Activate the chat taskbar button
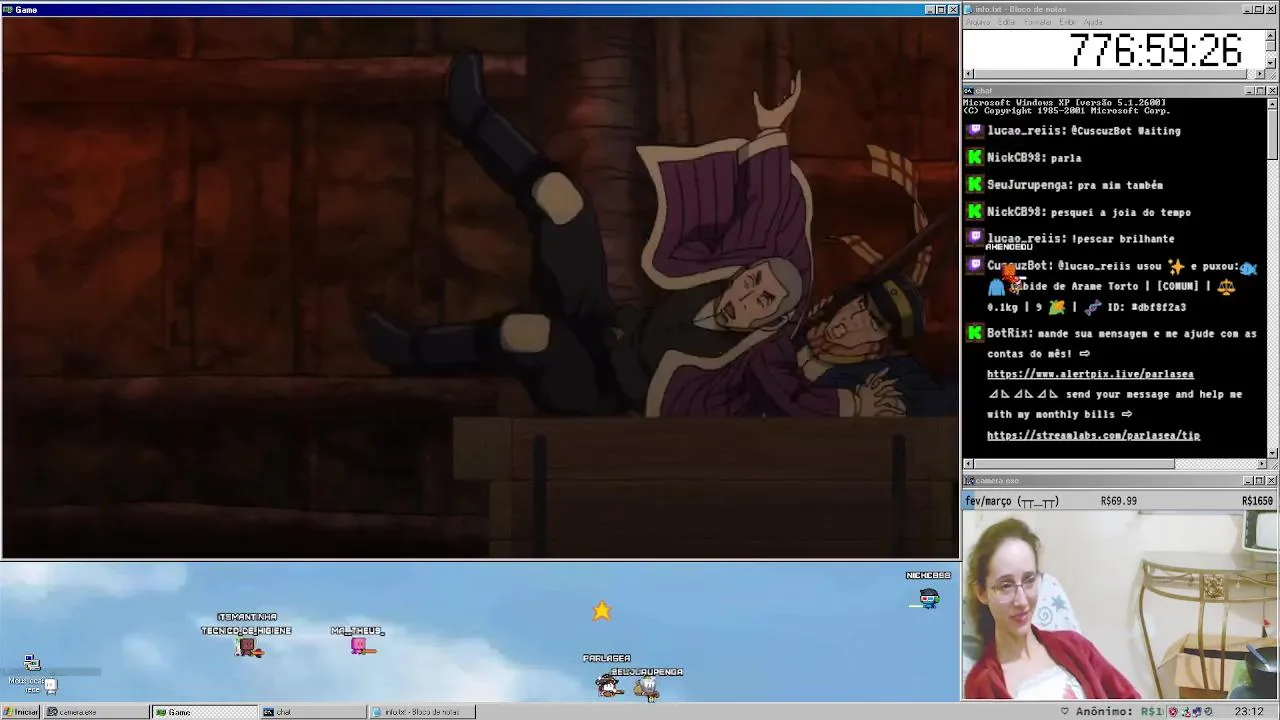The height and width of the screenshot is (720, 1280). click(x=313, y=712)
